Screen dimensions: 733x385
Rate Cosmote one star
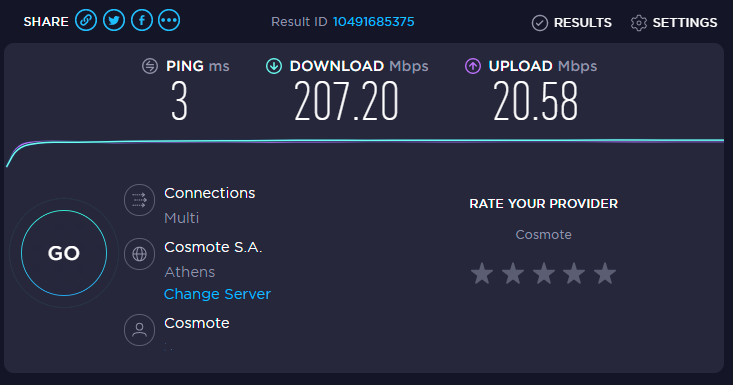[x=482, y=273]
